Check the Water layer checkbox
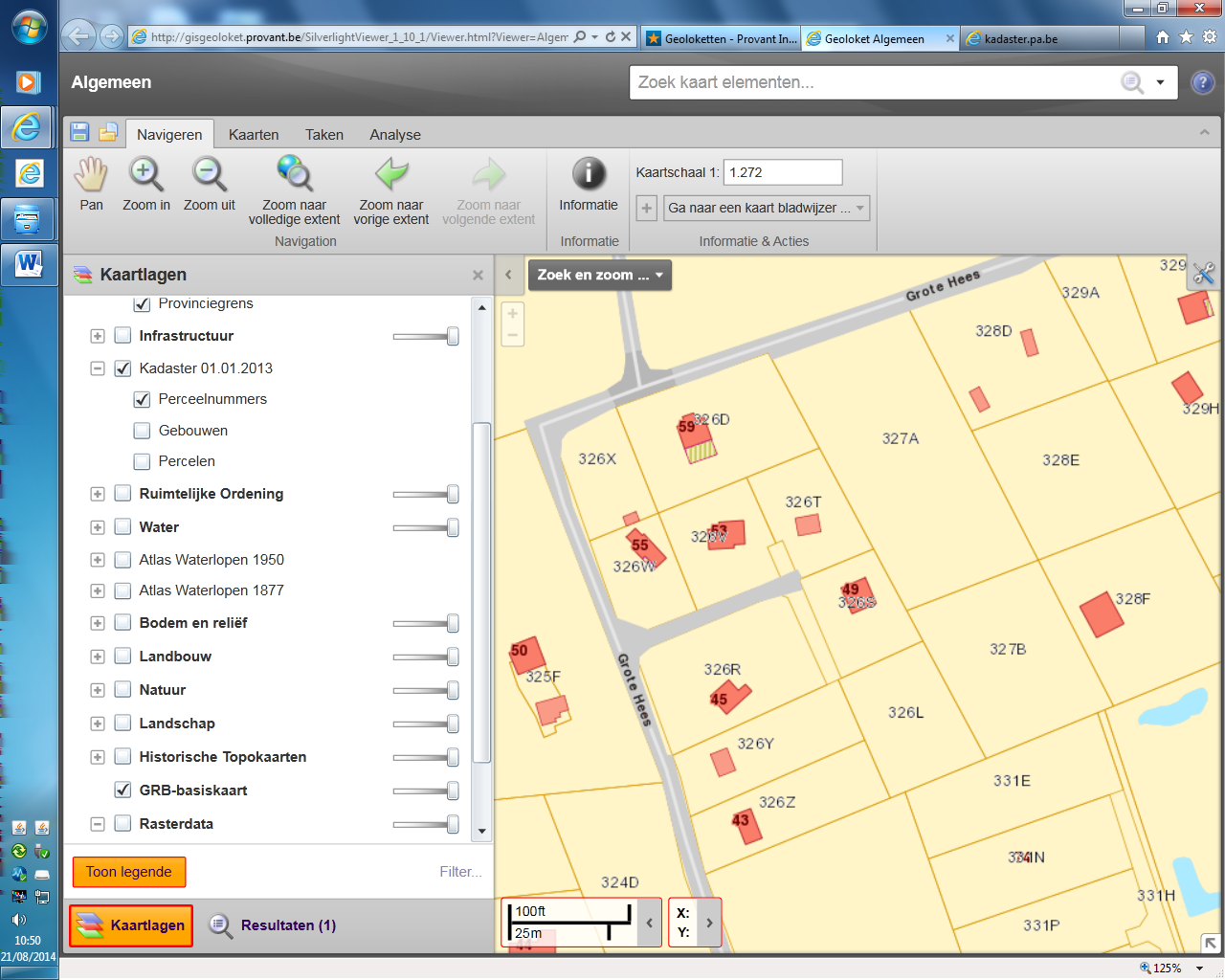This screenshot has width=1225, height=980. tap(122, 527)
